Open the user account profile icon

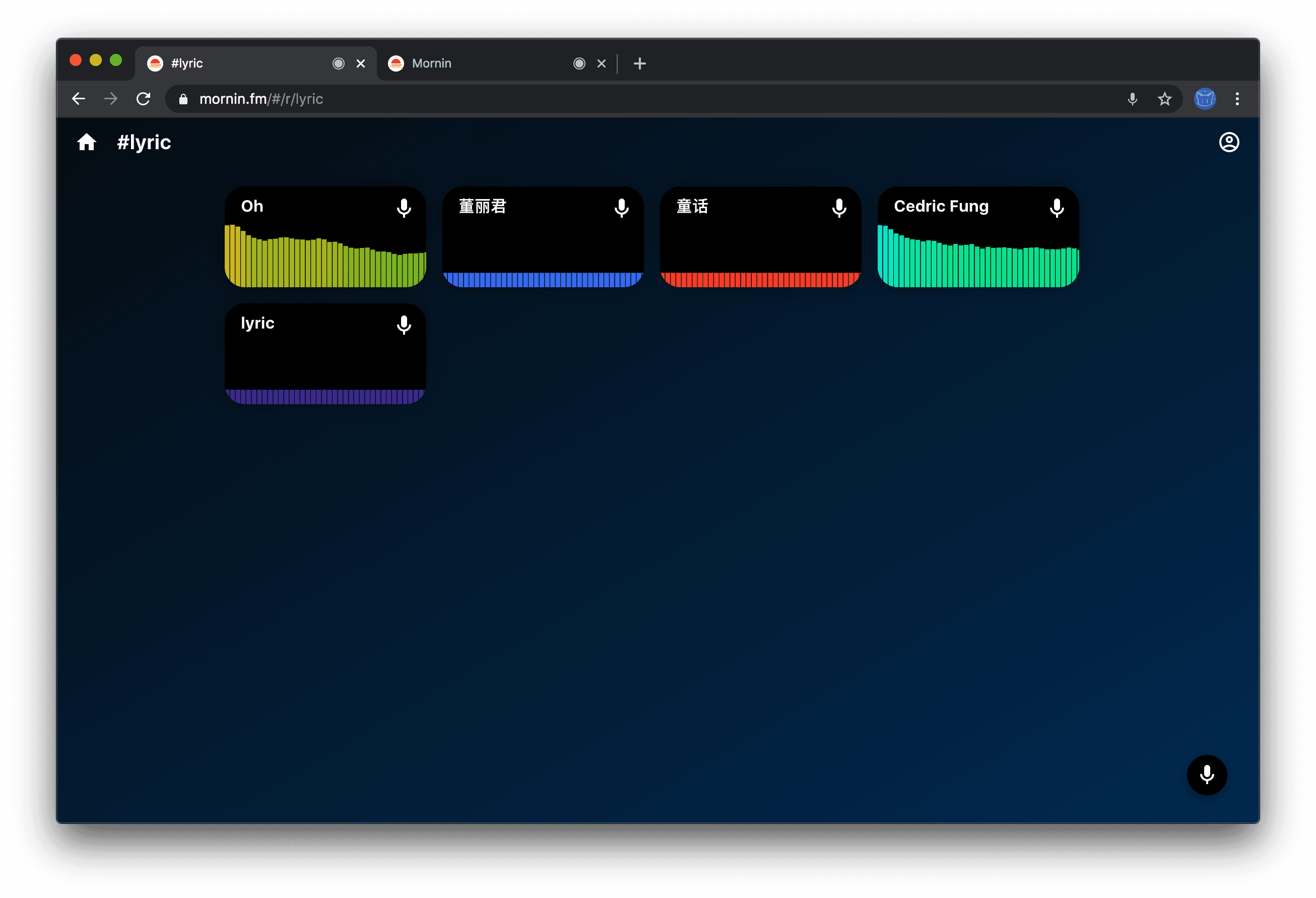pyautogui.click(x=1229, y=142)
